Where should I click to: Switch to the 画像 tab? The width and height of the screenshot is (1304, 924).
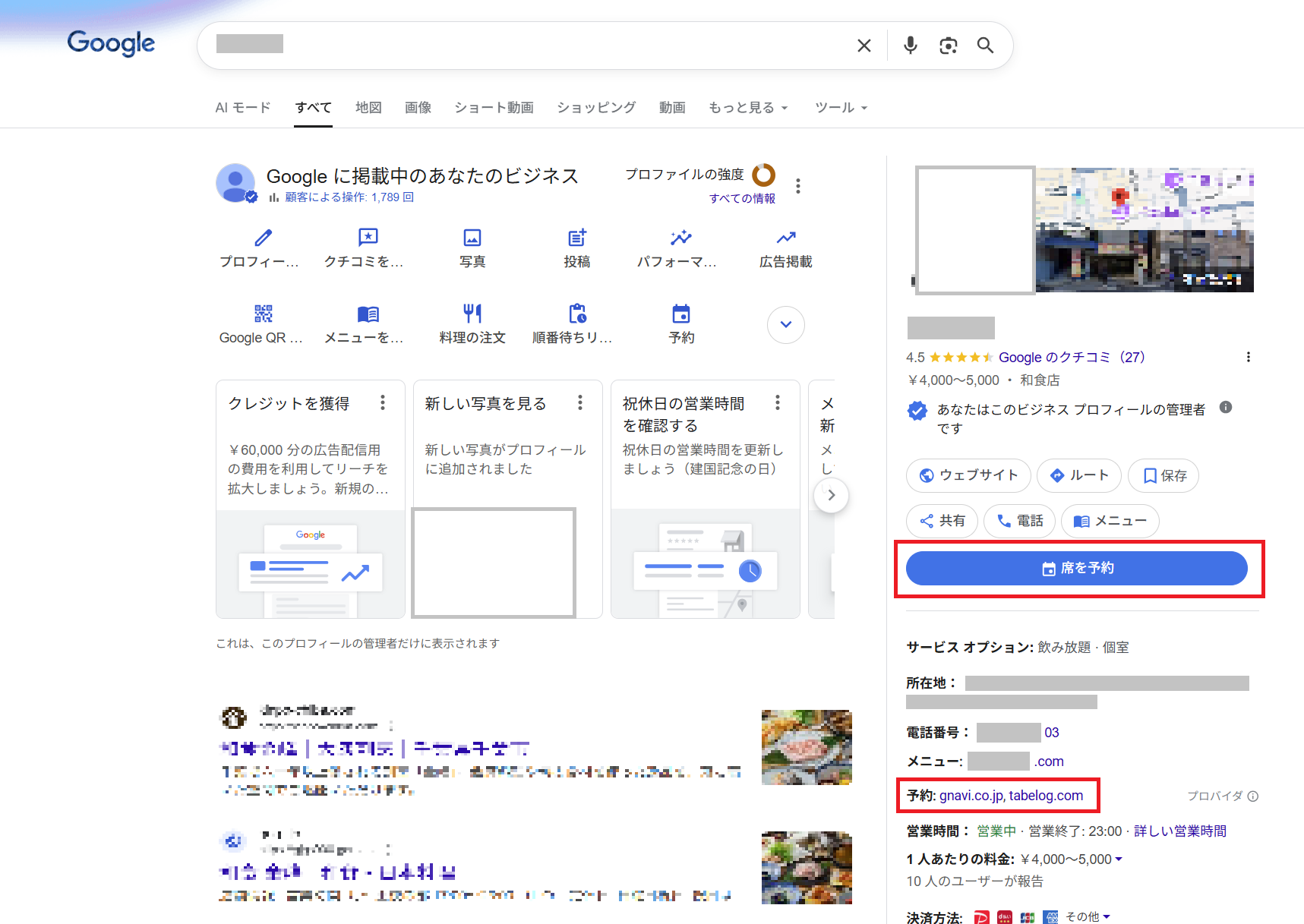click(418, 108)
